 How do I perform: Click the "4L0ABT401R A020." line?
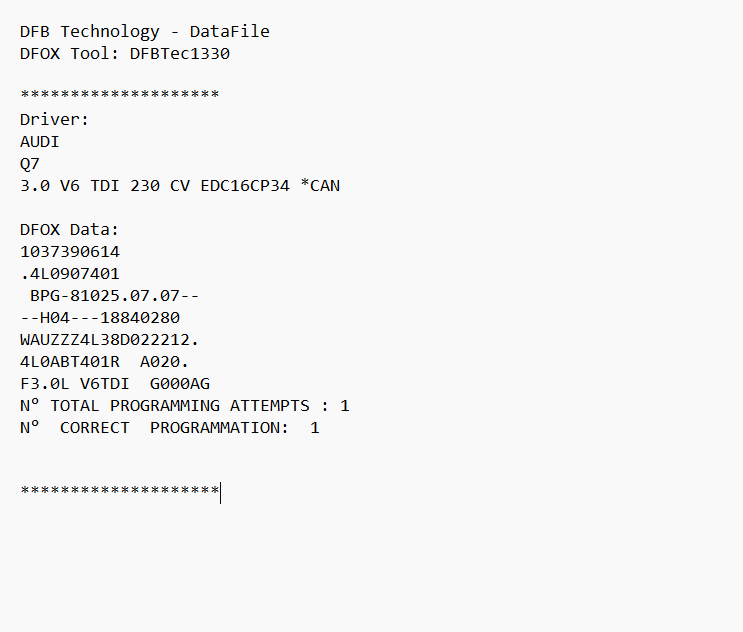point(104,362)
